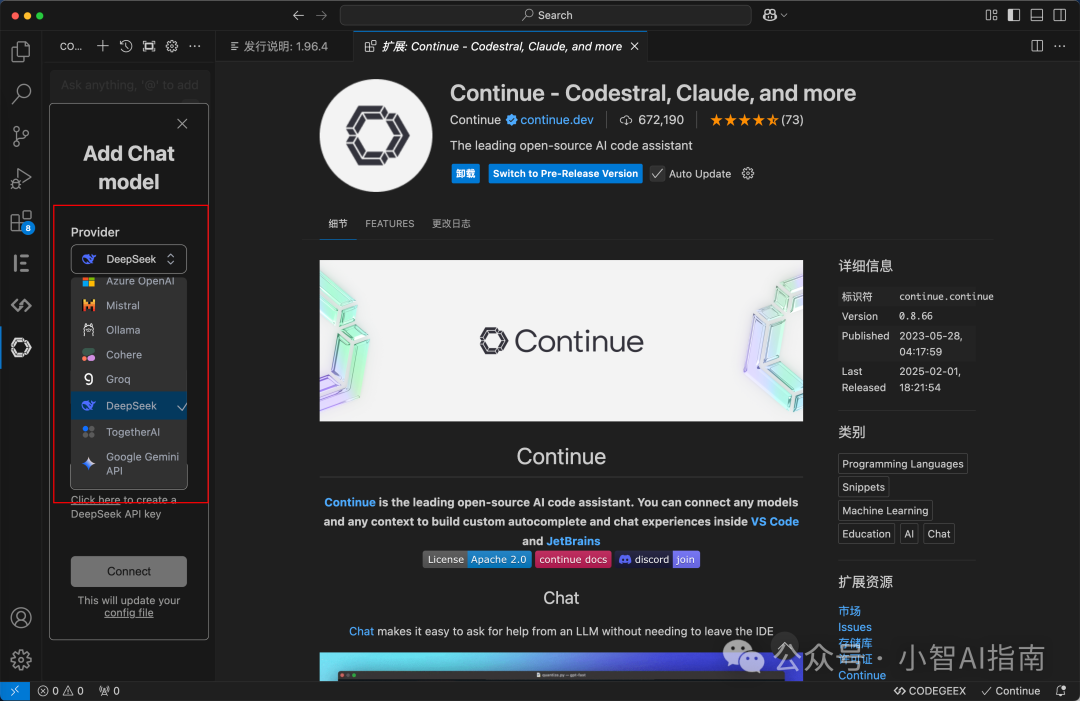This screenshot has width=1080, height=701.
Task: Open the Extensions view with badge
Action: (21, 221)
